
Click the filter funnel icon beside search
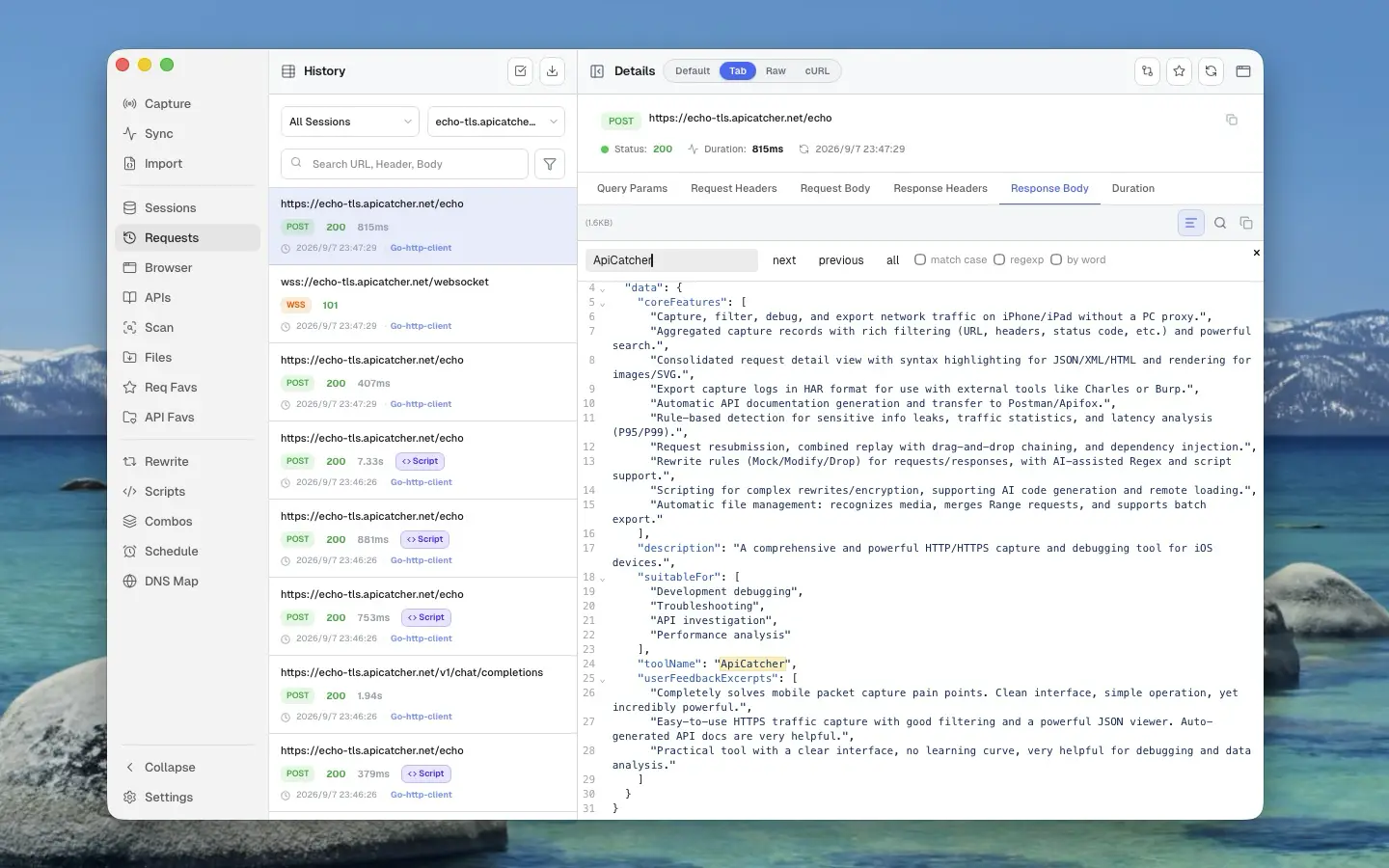pos(550,164)
